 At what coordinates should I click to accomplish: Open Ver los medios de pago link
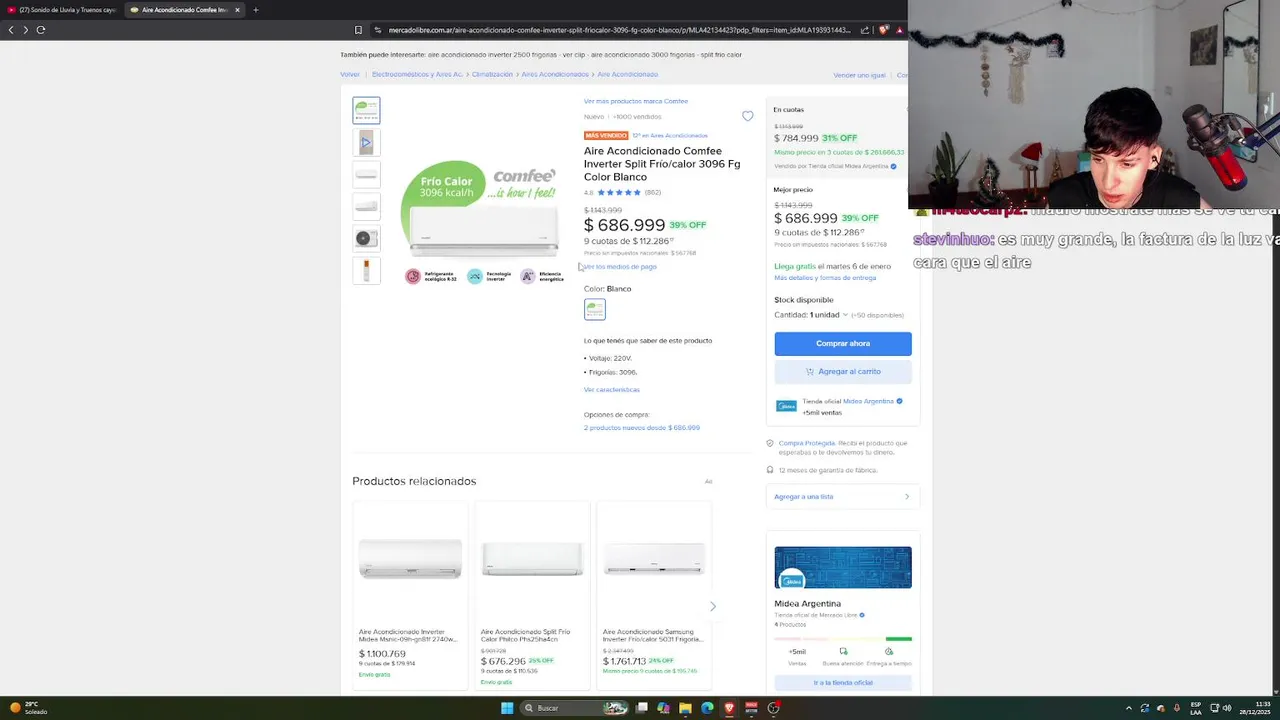pos(620,267)
